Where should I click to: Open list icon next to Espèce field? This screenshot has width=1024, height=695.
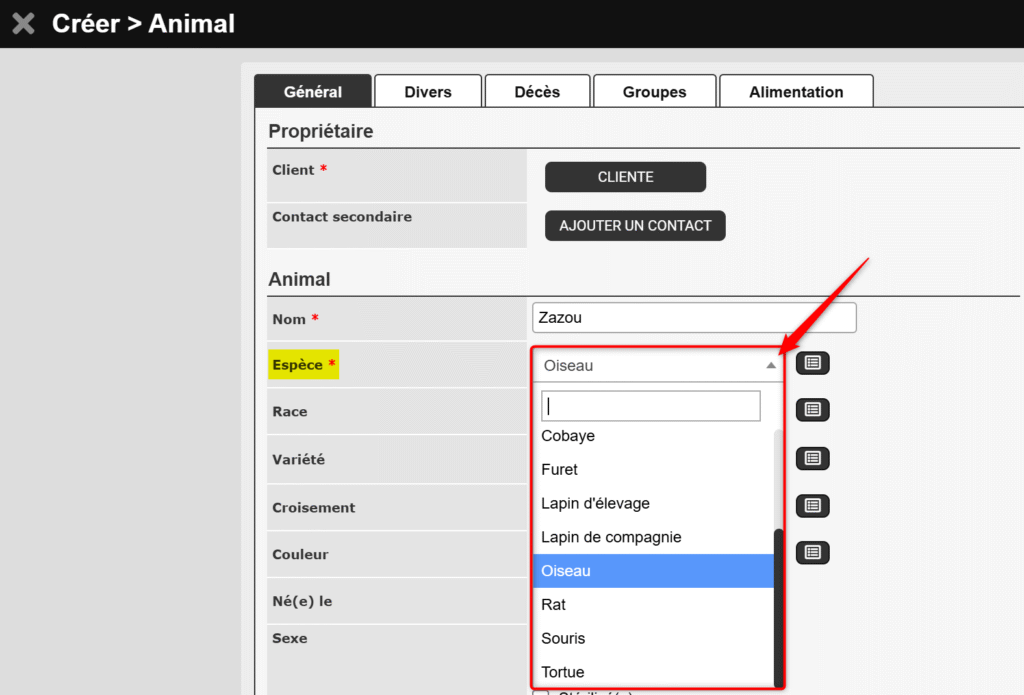click(x=812, y=363)
